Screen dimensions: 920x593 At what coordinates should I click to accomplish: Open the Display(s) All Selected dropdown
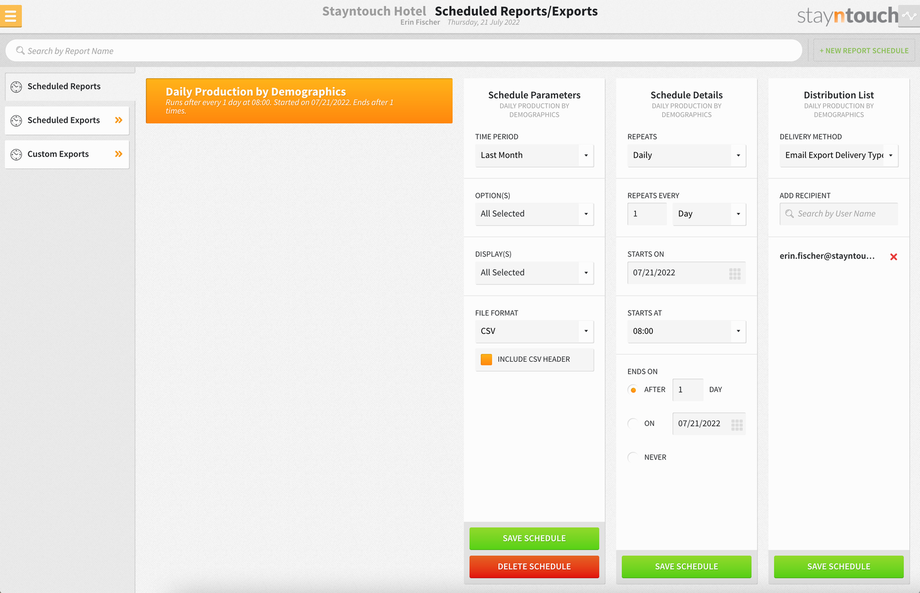pos(534,273)
